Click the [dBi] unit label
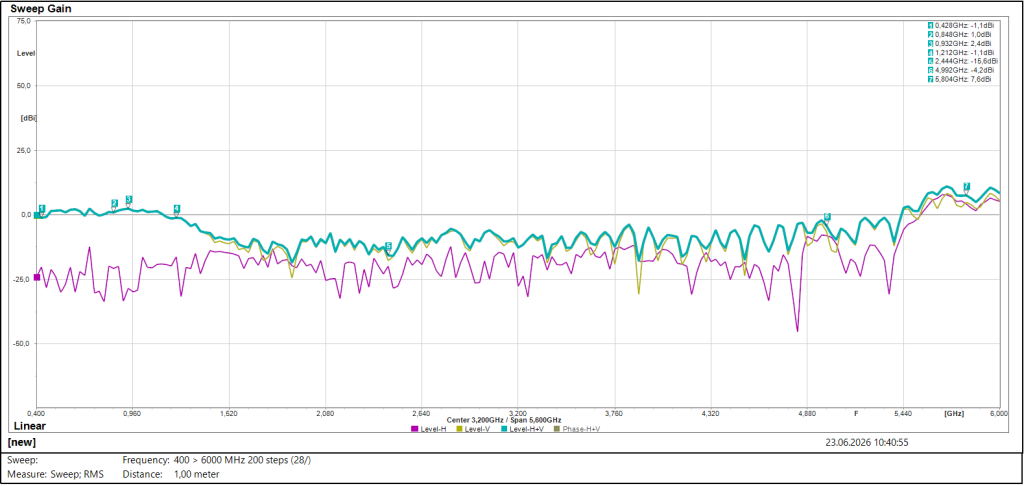Screen dimensions: 1024x486 (x=28, y=118)
